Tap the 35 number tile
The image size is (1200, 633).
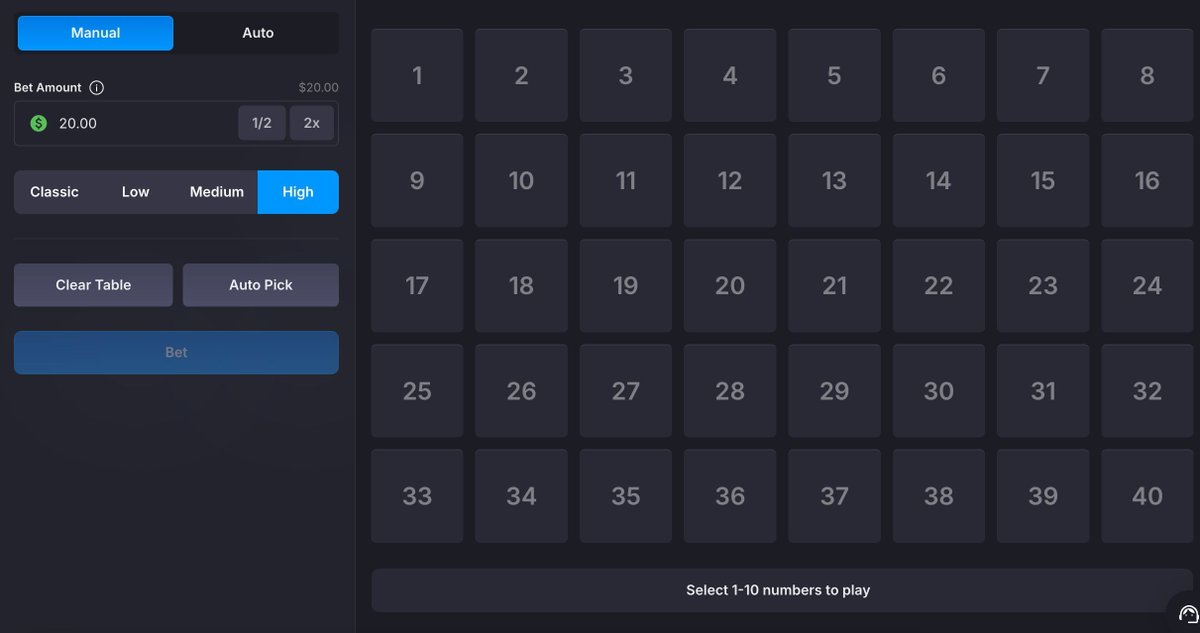626,496
